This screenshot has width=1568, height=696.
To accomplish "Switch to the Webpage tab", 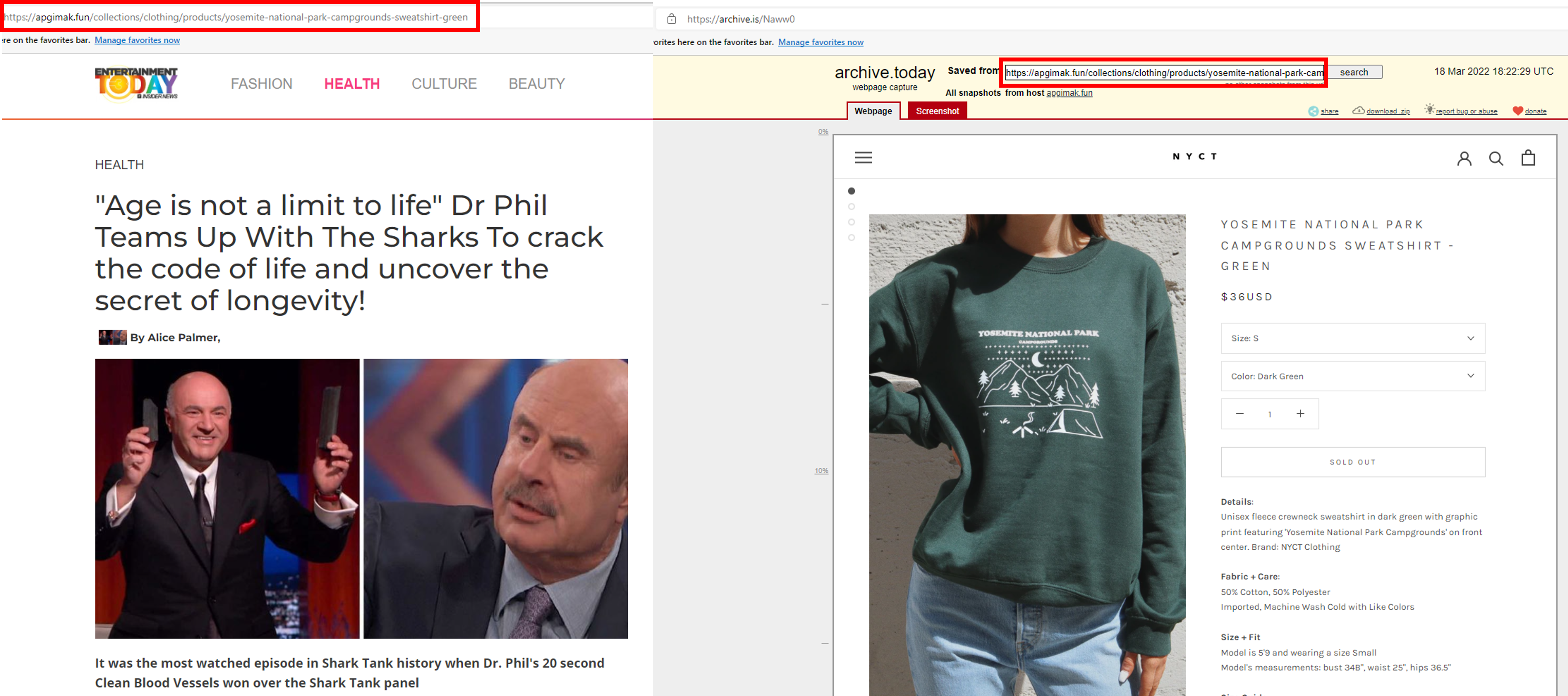I will click(873, 111).
